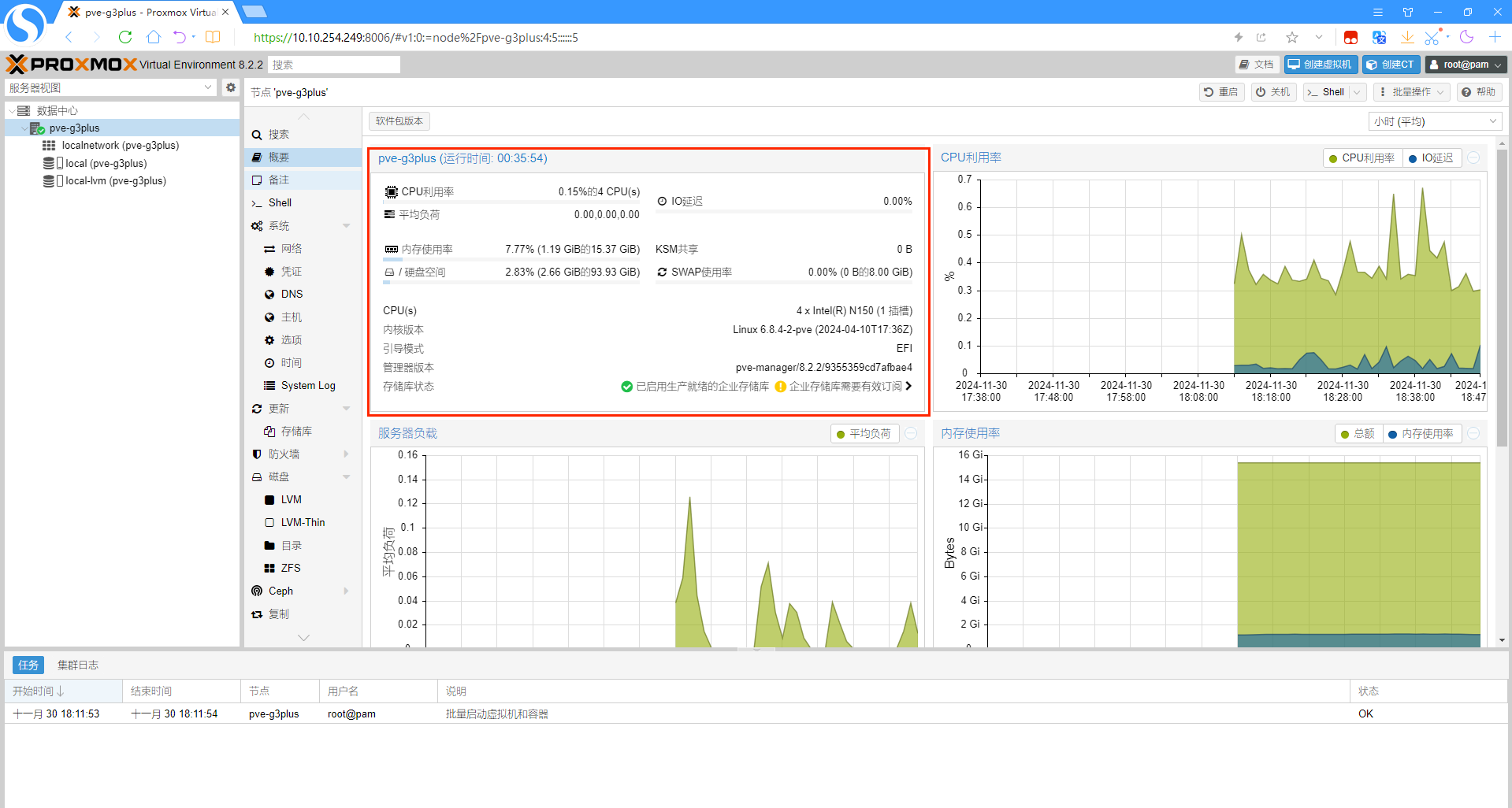Bookmark page with the star icon
1512x808 pixels.
click(x=1292, y=37)
